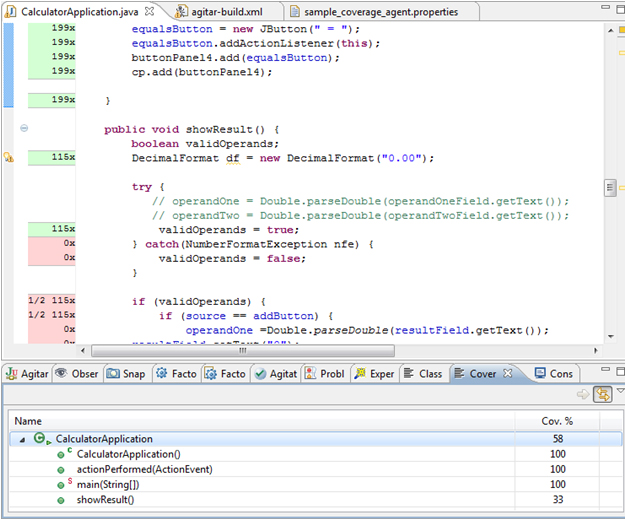The height and width of the screenshot is (519, 625).
Task: Switch to the agitar-build.xml editor tab
Action: 228,12
